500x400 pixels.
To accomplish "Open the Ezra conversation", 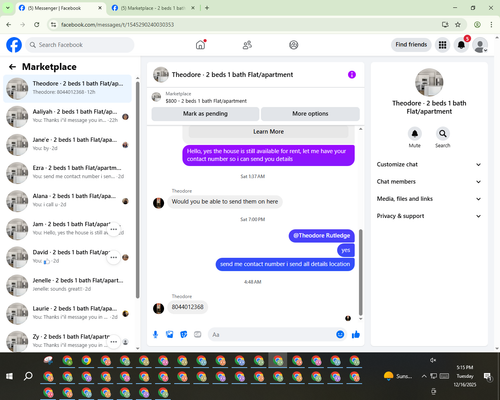I will coord(67,173).
